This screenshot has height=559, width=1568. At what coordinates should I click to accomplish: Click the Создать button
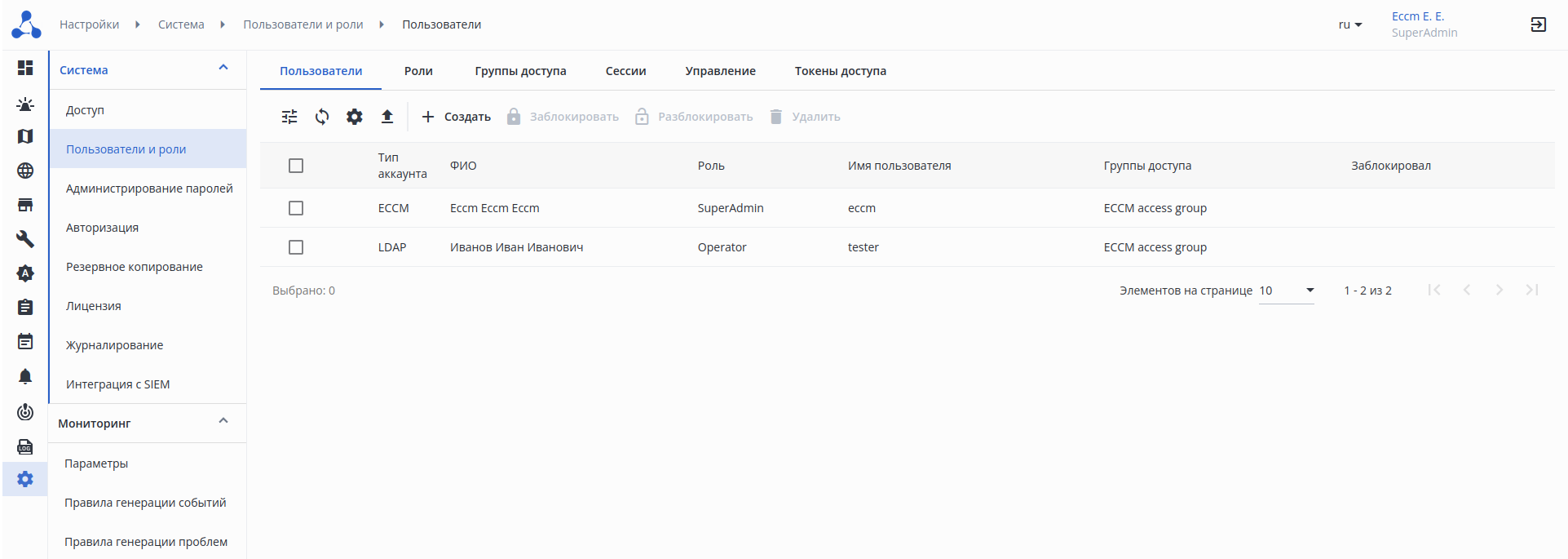pos(457,117)
